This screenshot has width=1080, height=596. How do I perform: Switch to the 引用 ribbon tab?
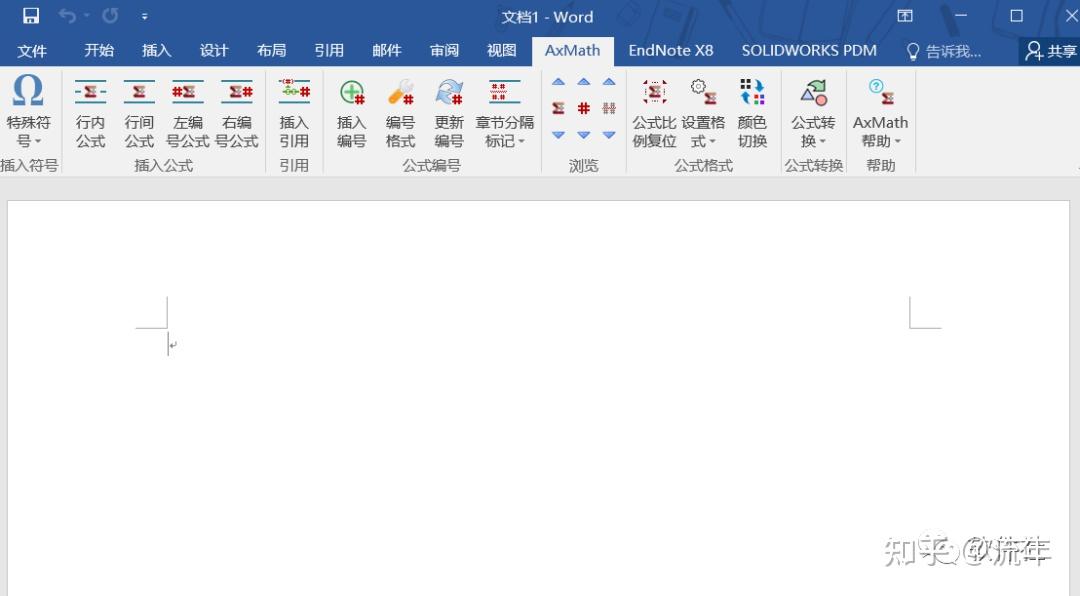point(329,50)
